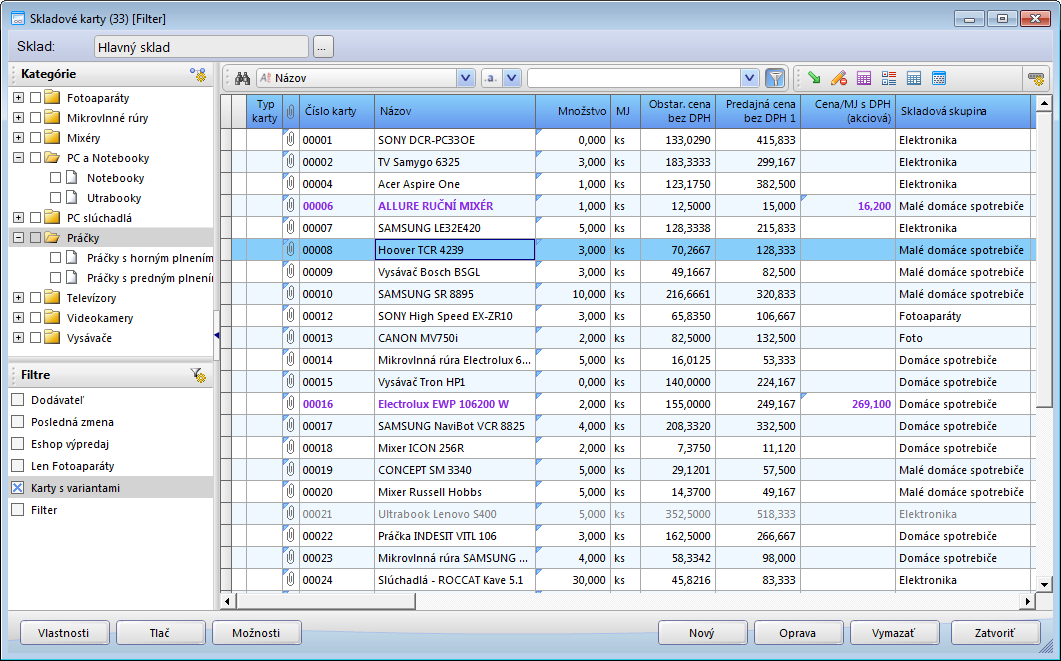This screenshot has width=1061, height=661.
Task: Click the Hlavný sklad warehouse field
Action: tap(201, 47)
